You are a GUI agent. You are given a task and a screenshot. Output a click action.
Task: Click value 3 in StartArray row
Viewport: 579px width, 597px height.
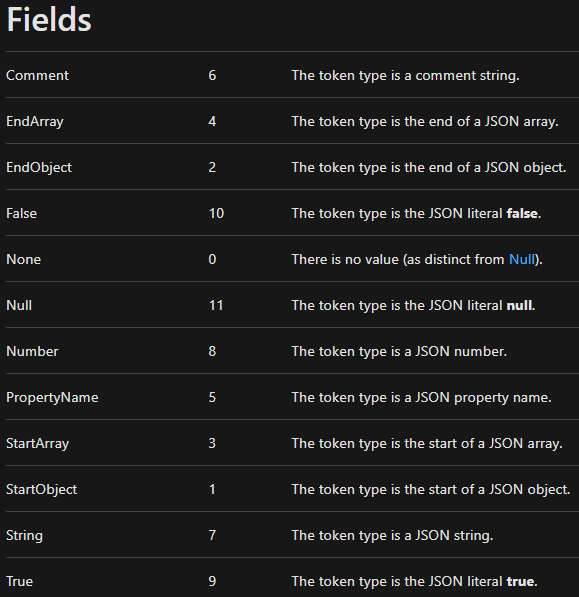[212, 444]
